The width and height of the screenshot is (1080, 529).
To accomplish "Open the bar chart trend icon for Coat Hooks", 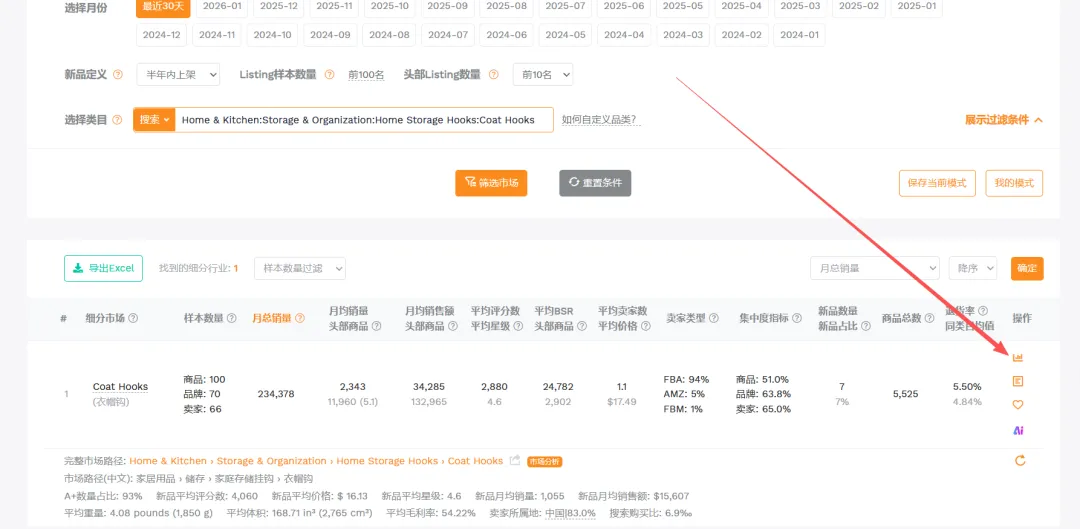I will (x=1018, y=357).
